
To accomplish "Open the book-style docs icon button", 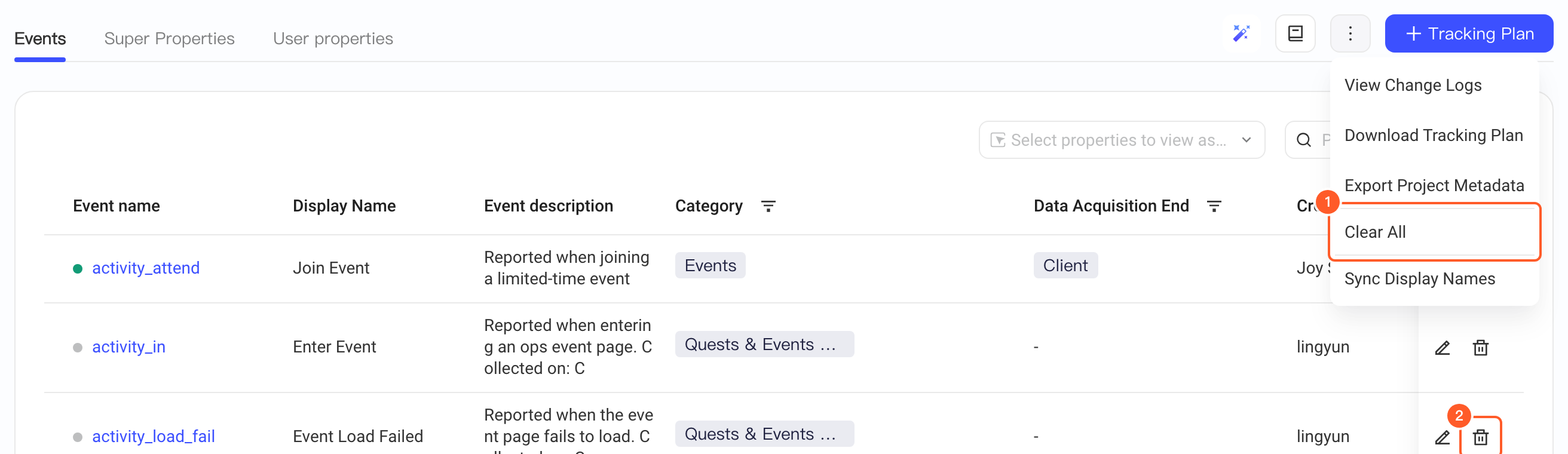I will pos(1296,33).
